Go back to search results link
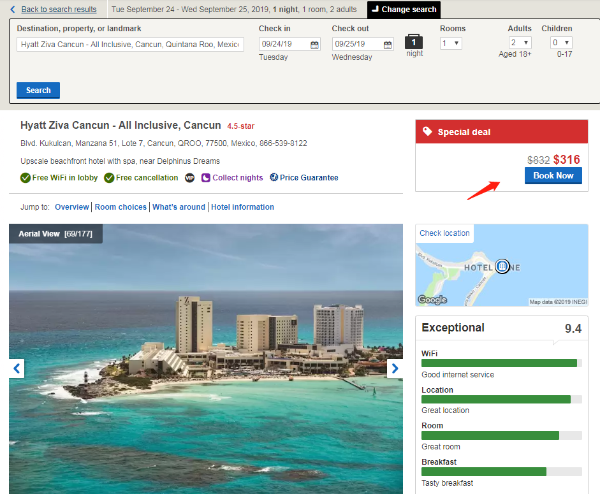The image size is (600, 494). 59,9
